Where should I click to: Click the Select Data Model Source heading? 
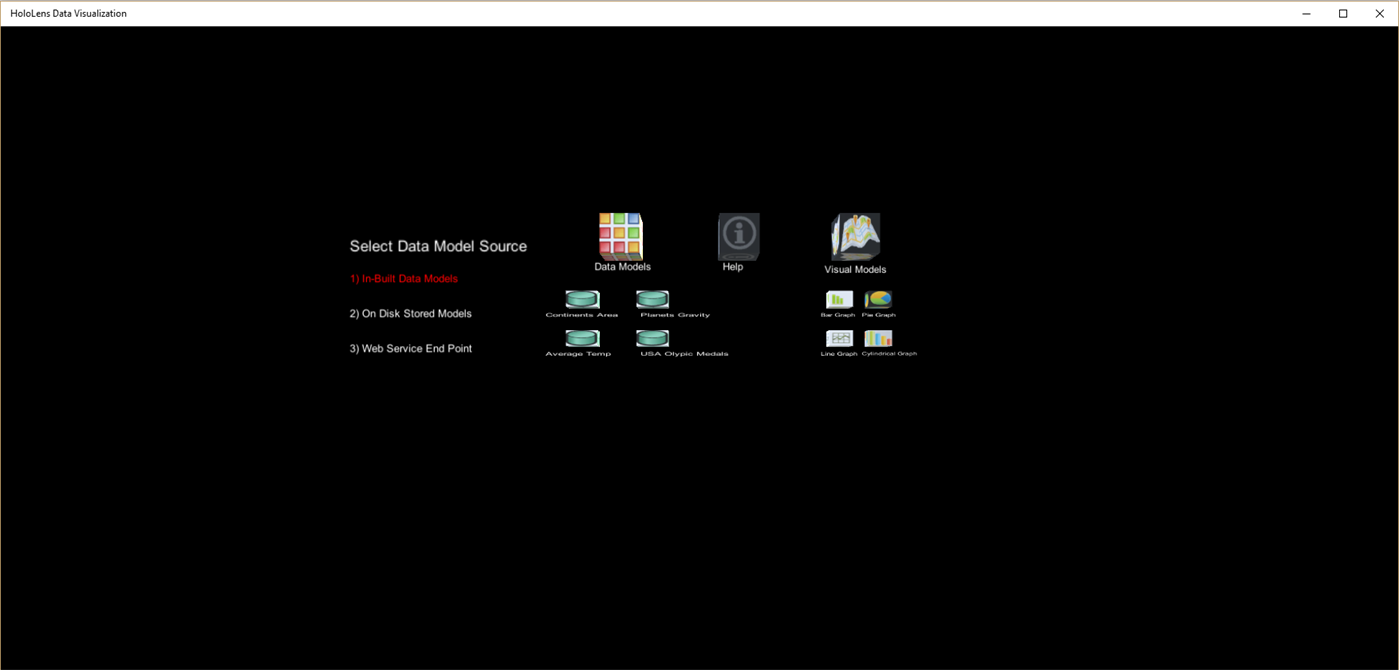point(438,246)
